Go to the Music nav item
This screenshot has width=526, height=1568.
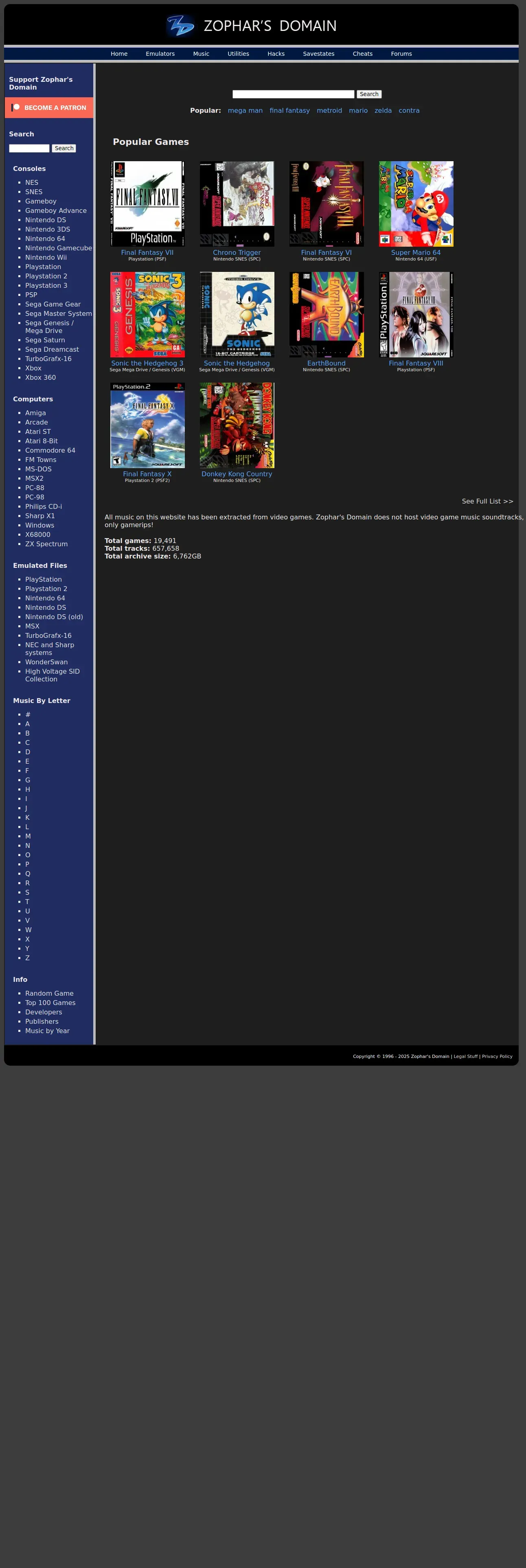(201, 54)
